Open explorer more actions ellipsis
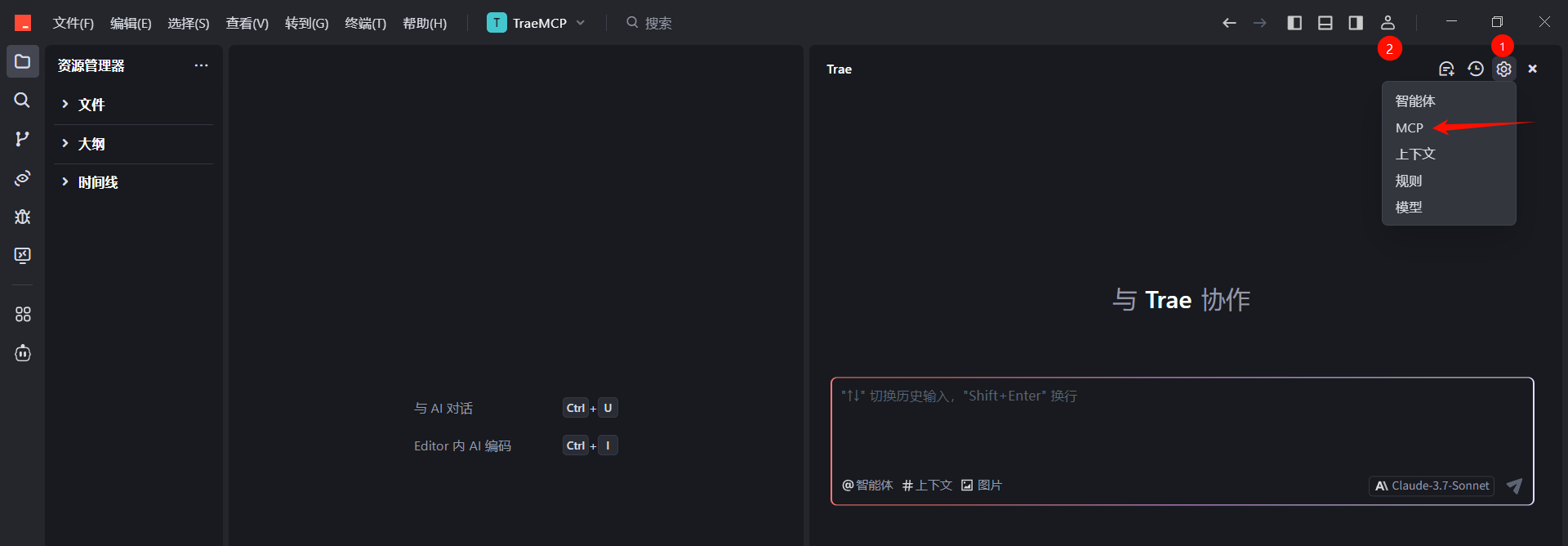Screen dimensions: 1568x546 (201, 65)
